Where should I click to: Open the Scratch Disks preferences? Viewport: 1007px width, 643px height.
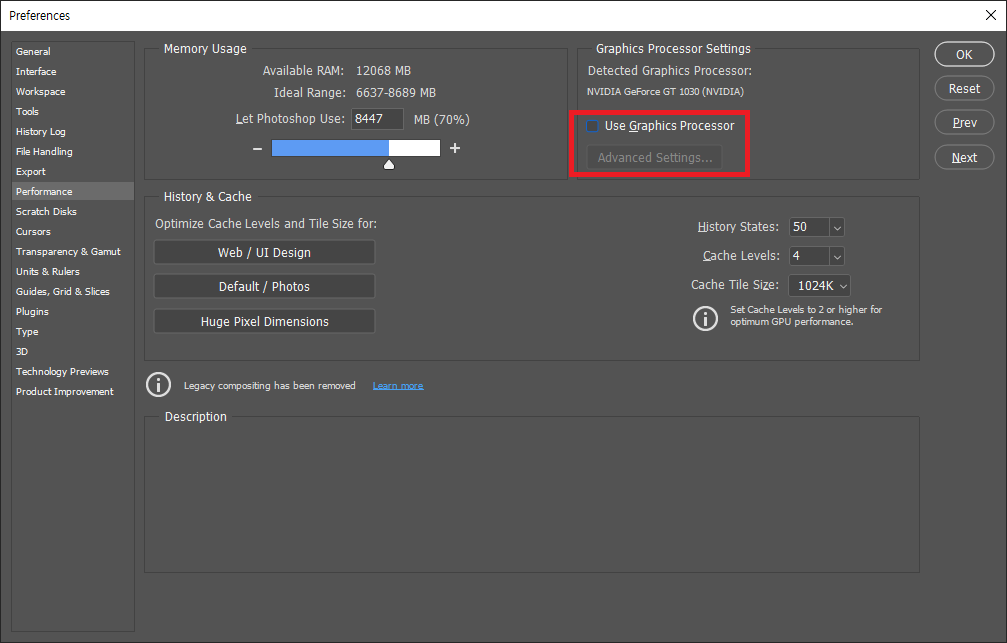[73, 211]
